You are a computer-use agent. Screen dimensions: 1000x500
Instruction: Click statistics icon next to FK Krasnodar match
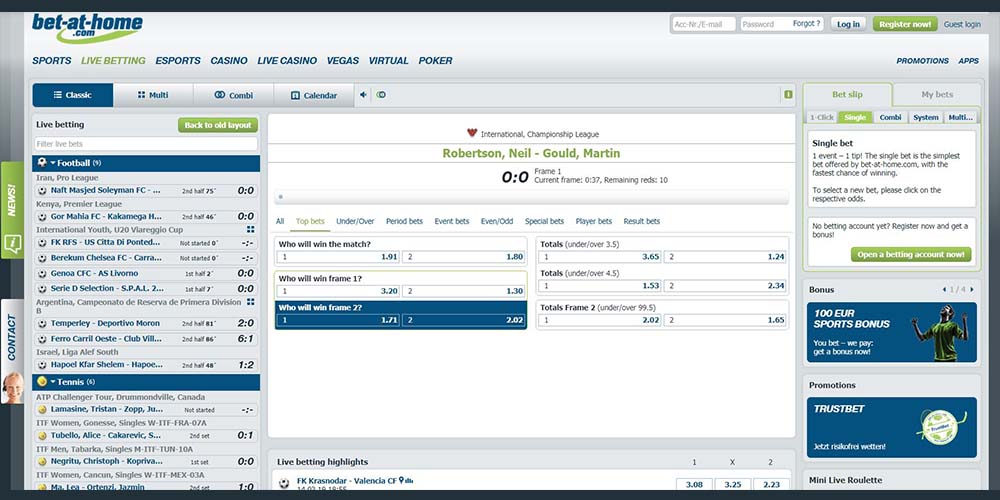tap(407, 481)
